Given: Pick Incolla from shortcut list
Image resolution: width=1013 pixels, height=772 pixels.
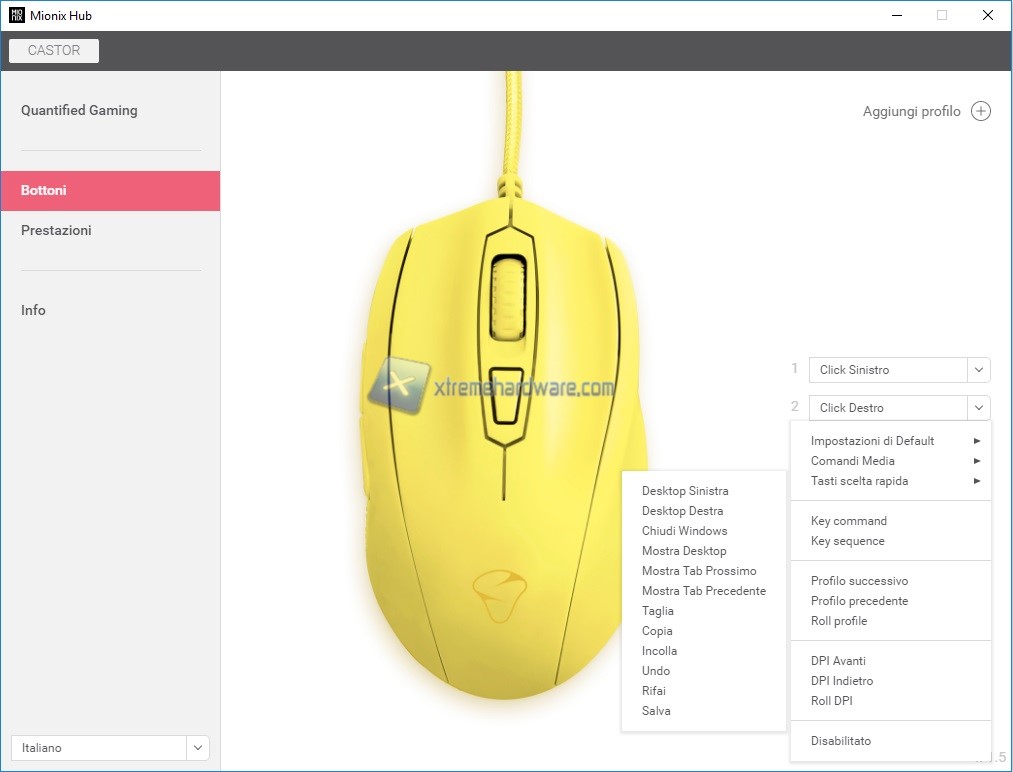Looking at the screenshot, I should click(x=659, y=651).
